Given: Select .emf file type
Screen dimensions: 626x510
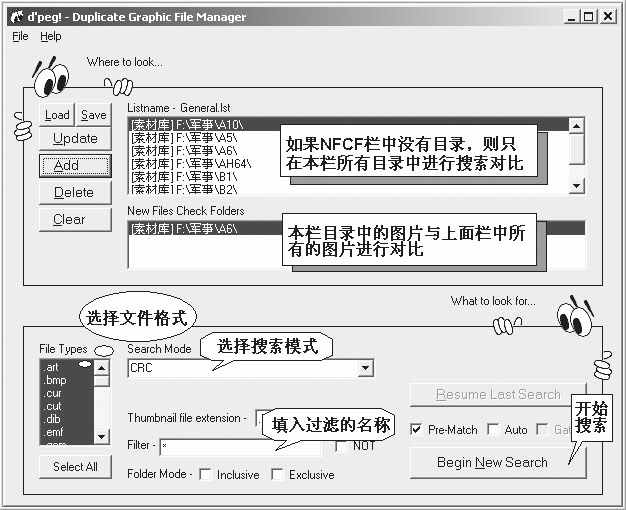Looking at the screenshot, I should (67, 432).
